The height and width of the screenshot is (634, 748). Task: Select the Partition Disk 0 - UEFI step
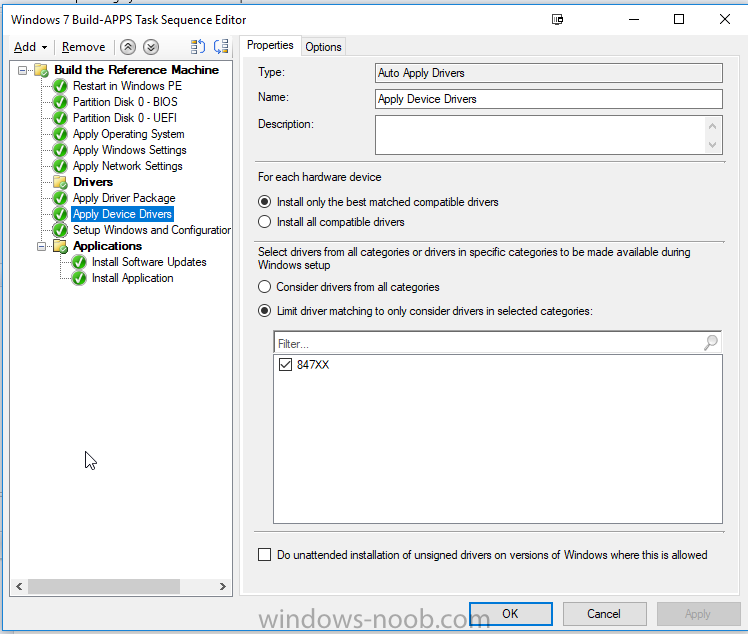click(x=125, y=118)
